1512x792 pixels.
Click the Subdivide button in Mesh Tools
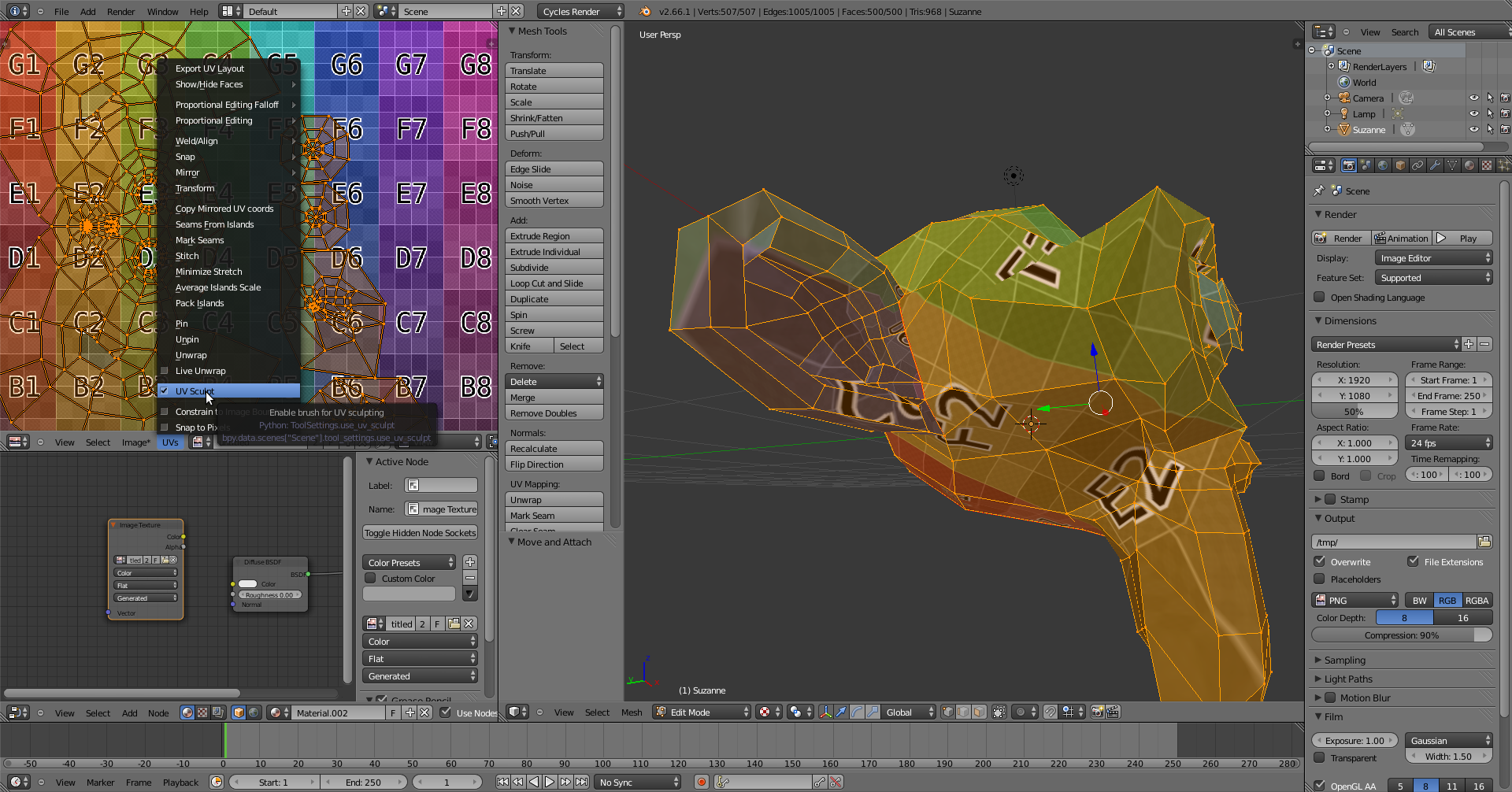[554, 268]
